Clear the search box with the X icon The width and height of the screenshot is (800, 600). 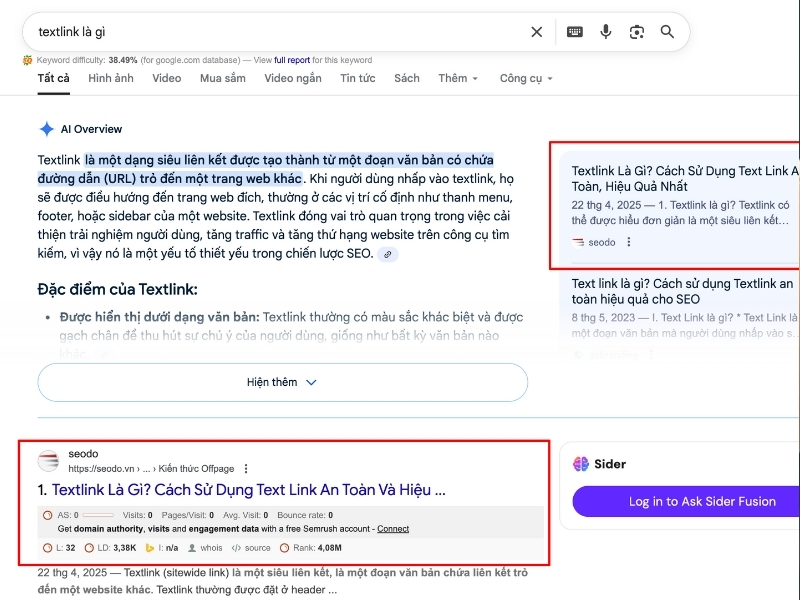[537, 32]
